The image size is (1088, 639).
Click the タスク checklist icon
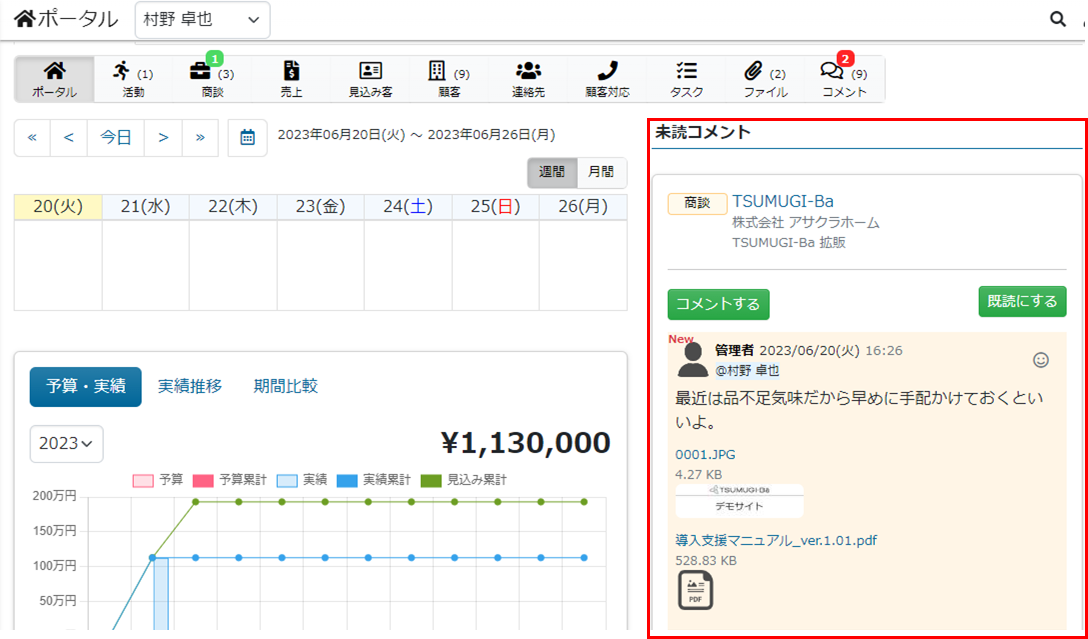686,70
